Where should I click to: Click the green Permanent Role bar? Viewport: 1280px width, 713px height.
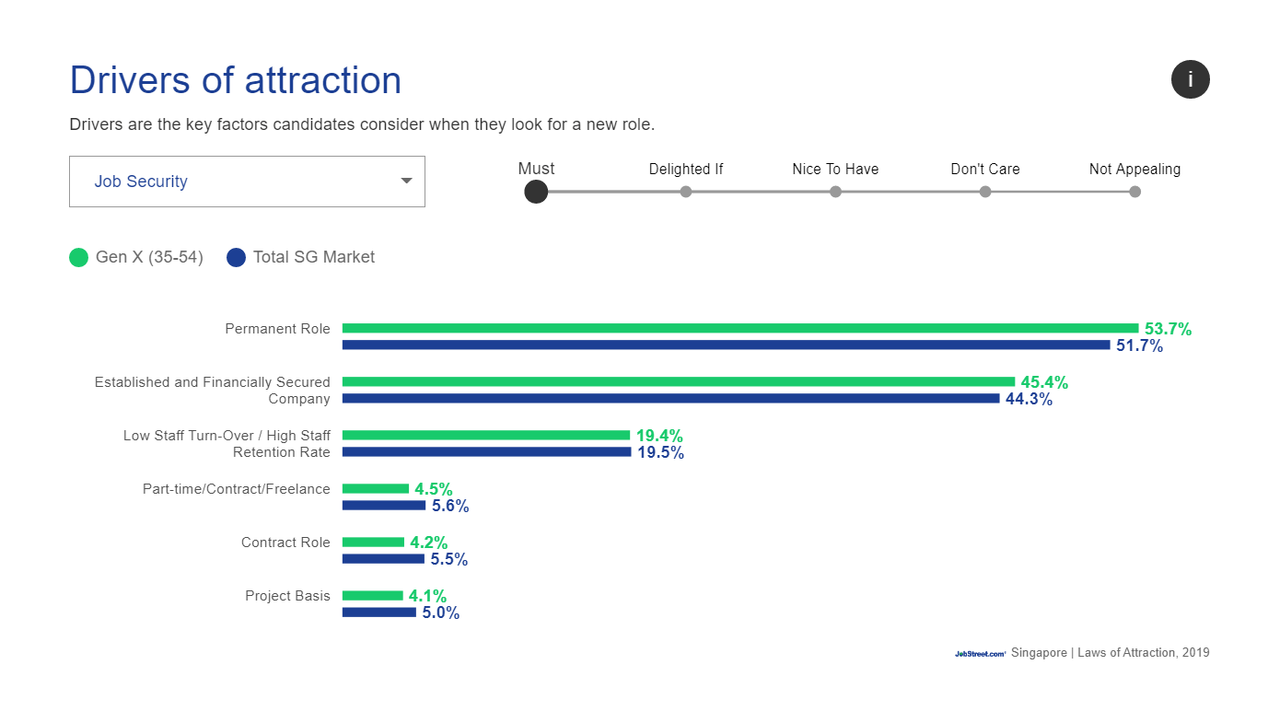pyautogui.click(x=740, y=328)
